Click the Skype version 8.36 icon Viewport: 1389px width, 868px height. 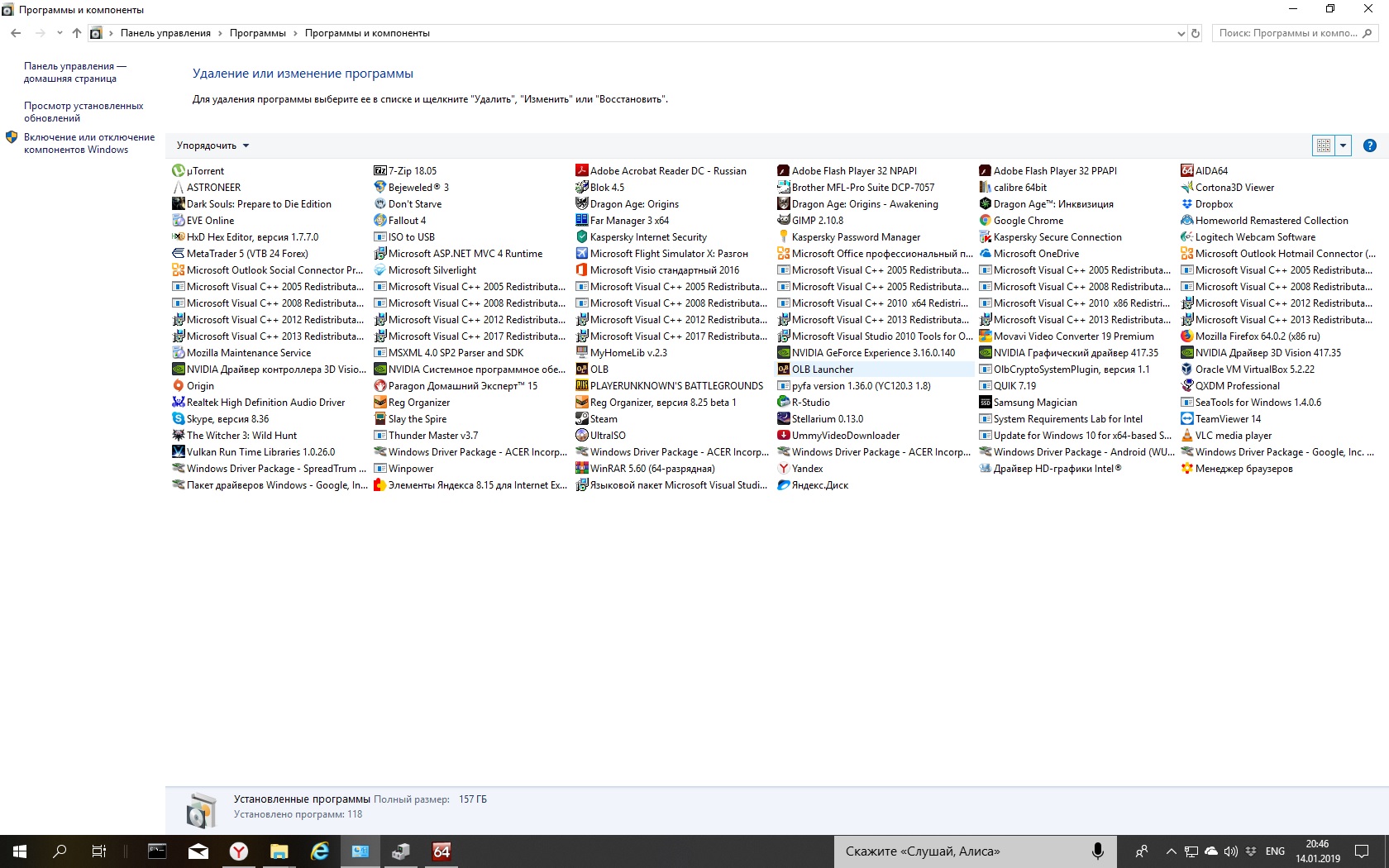point(178,419)
